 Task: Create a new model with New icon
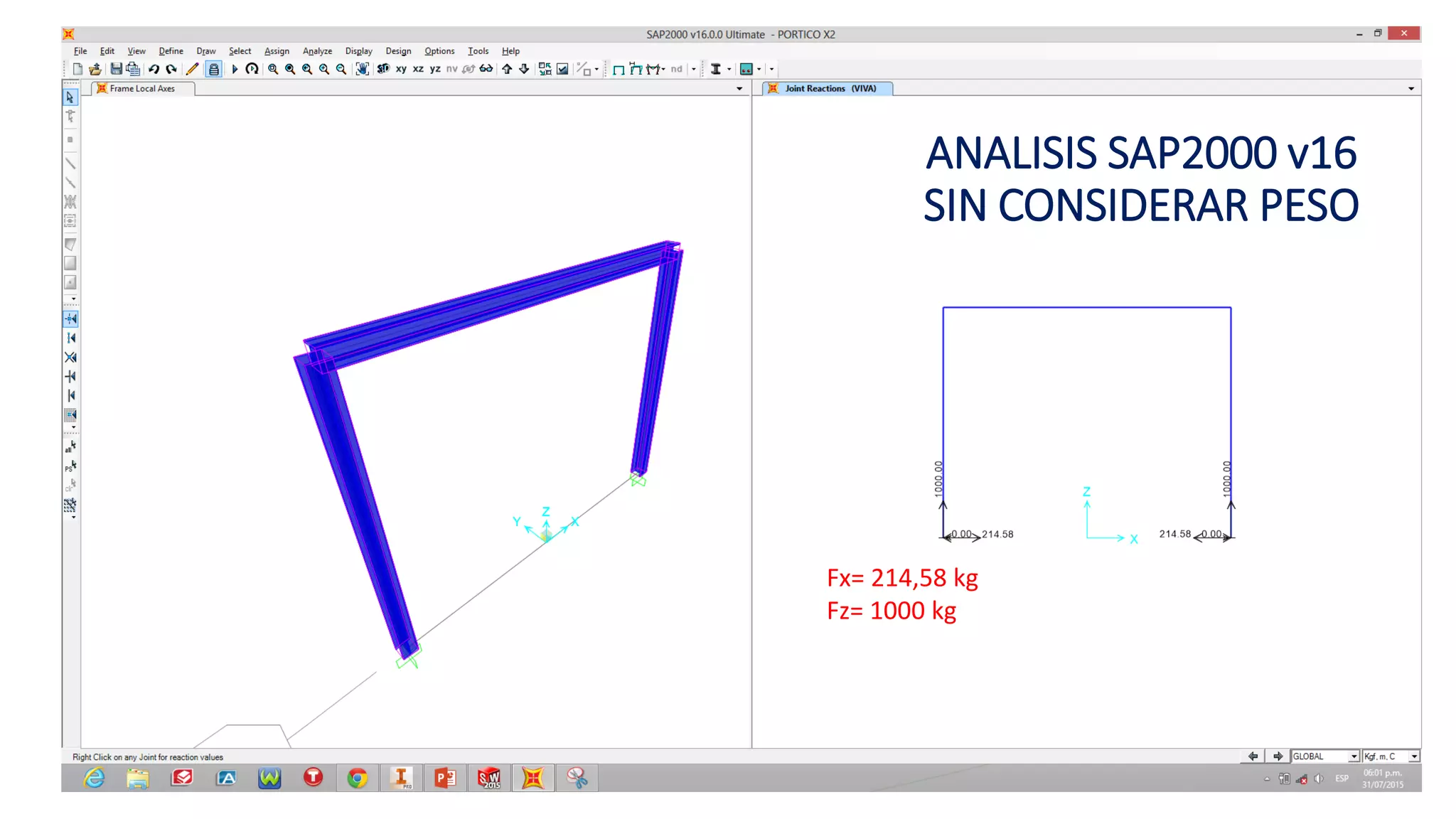77,69
